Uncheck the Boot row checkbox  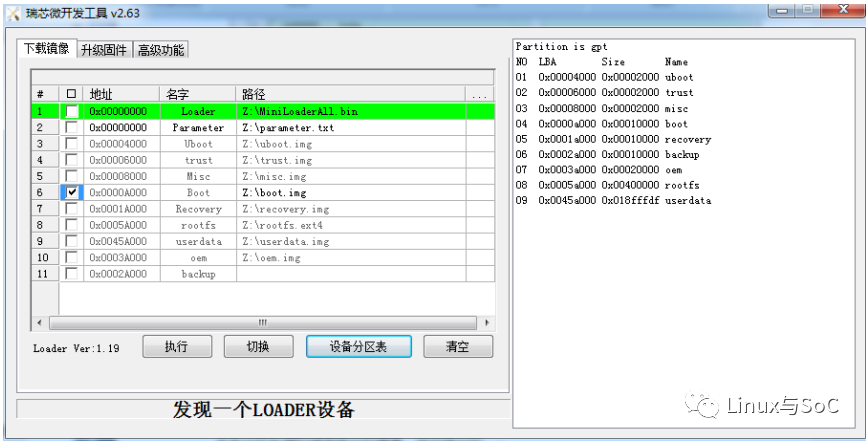(x=72, y=192)
